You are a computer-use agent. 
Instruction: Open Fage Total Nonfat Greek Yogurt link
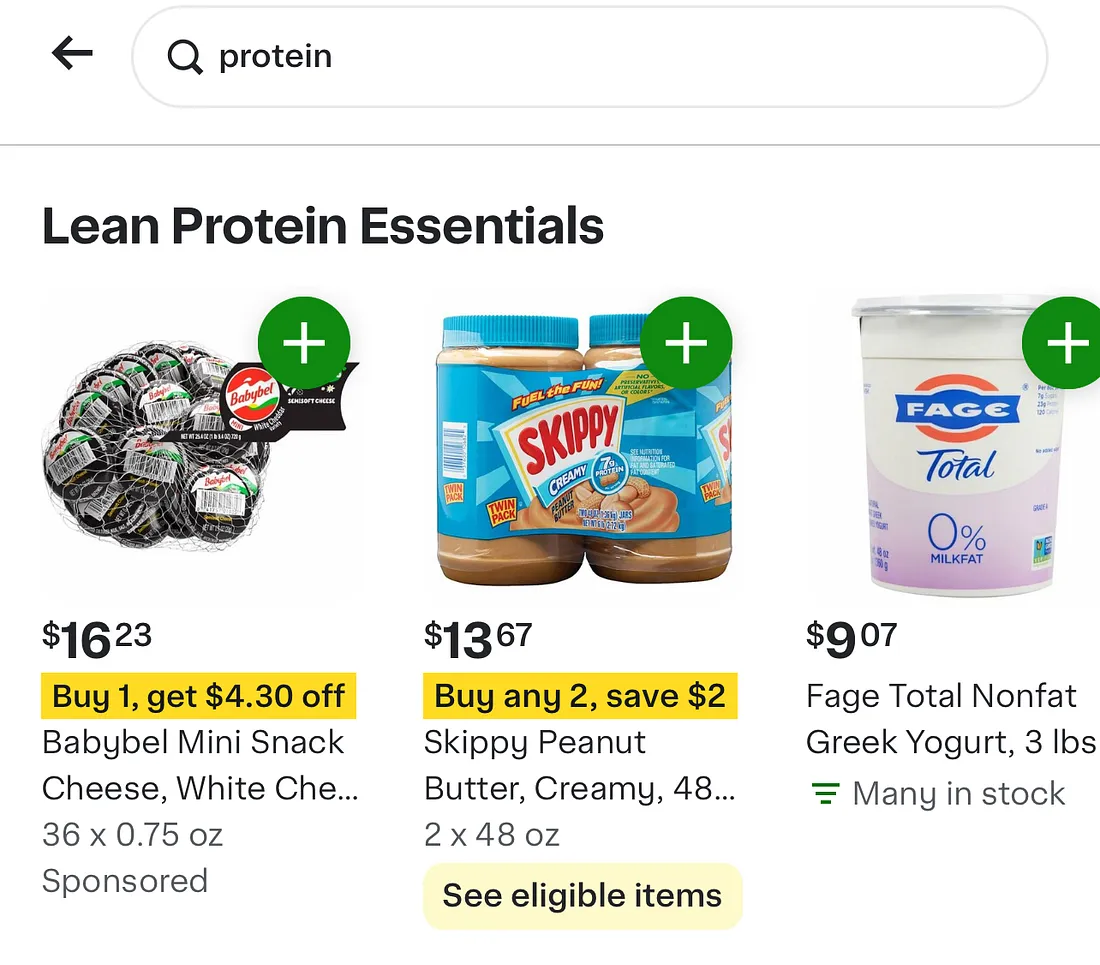(x=951, y=719)
